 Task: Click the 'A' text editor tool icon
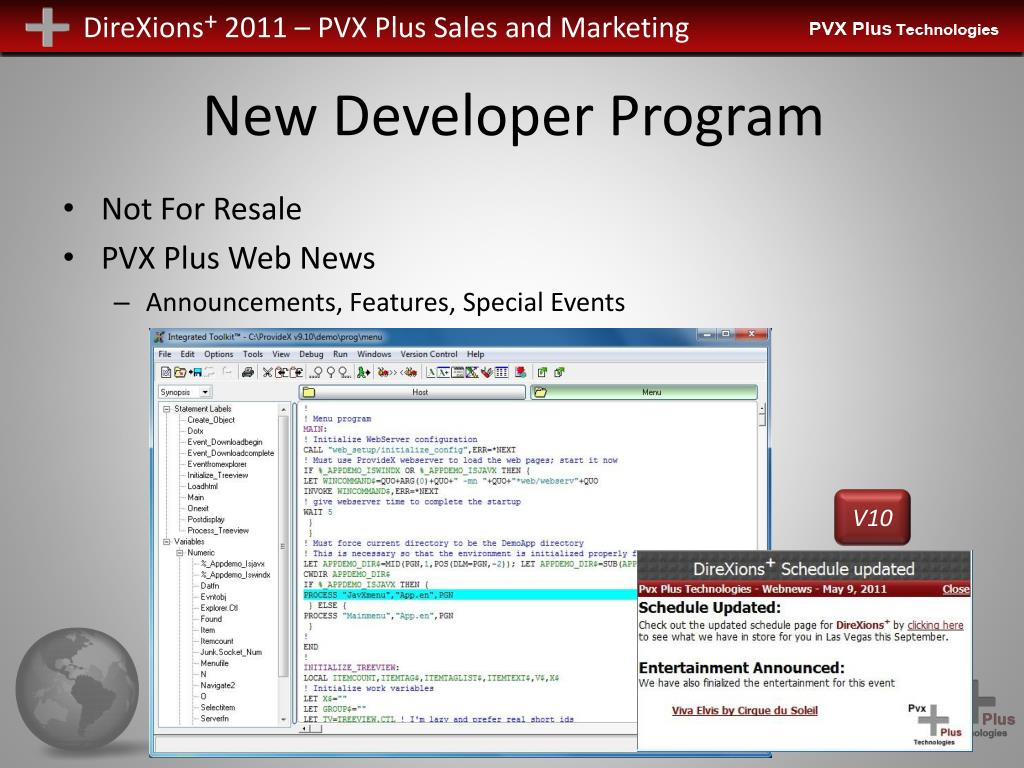[431, 372]
